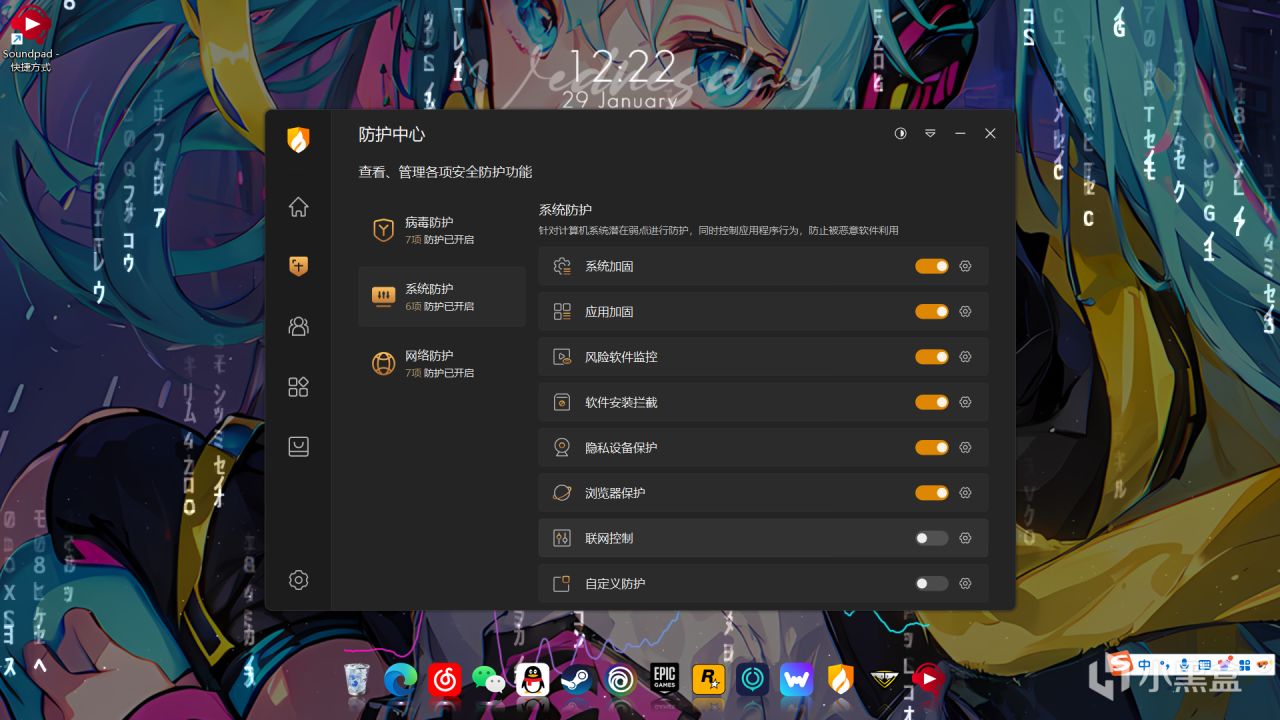The image size is (1280, 720).
Task: Turn off the 浏览器保护 toggle
Action: 932,492
